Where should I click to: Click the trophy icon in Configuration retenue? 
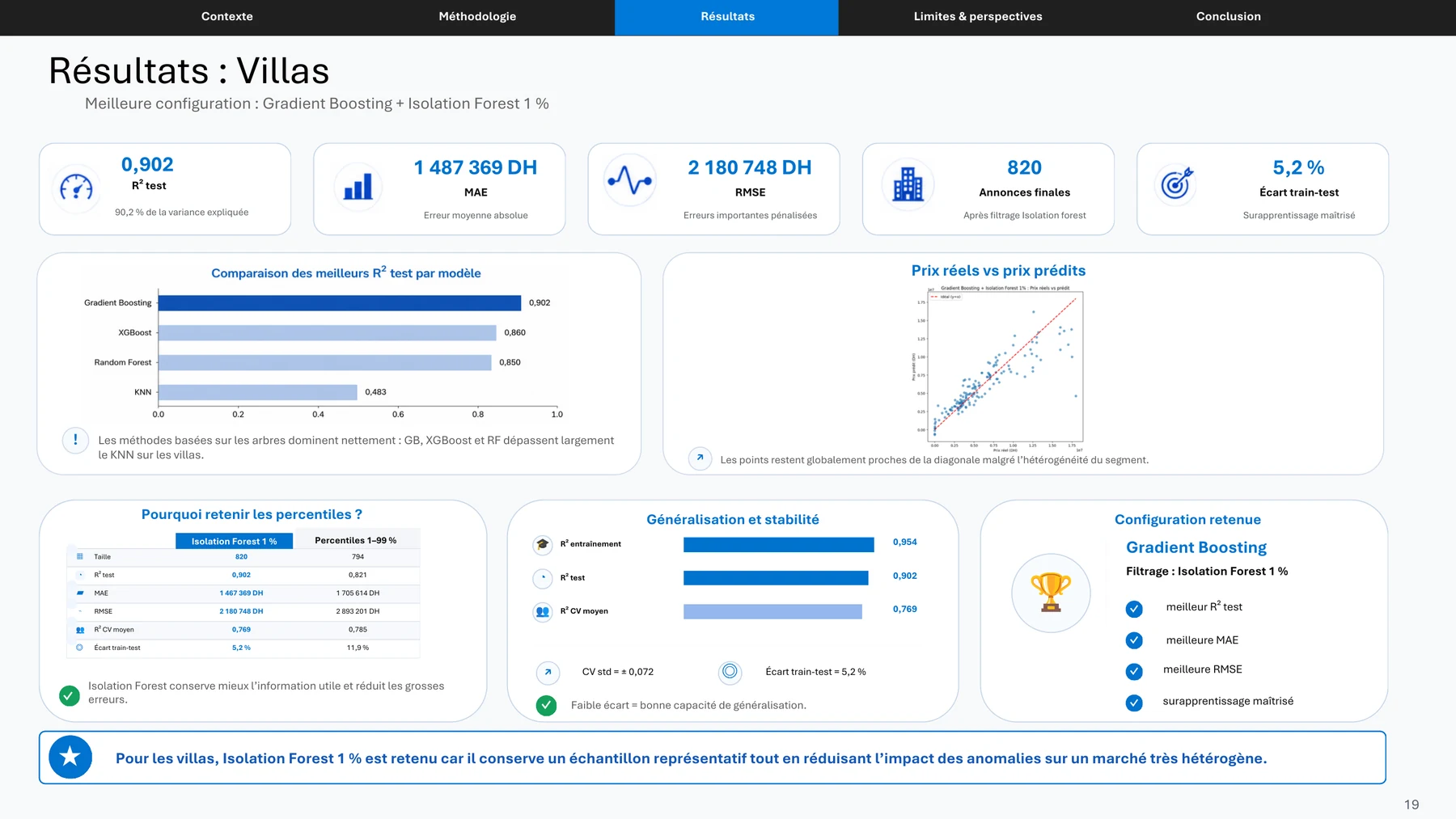pos(1051,593)
